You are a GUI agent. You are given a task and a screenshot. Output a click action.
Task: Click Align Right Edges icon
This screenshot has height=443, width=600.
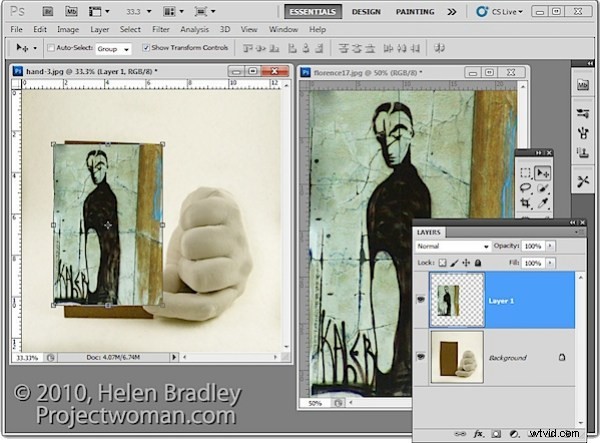click(x=318, y=48)
